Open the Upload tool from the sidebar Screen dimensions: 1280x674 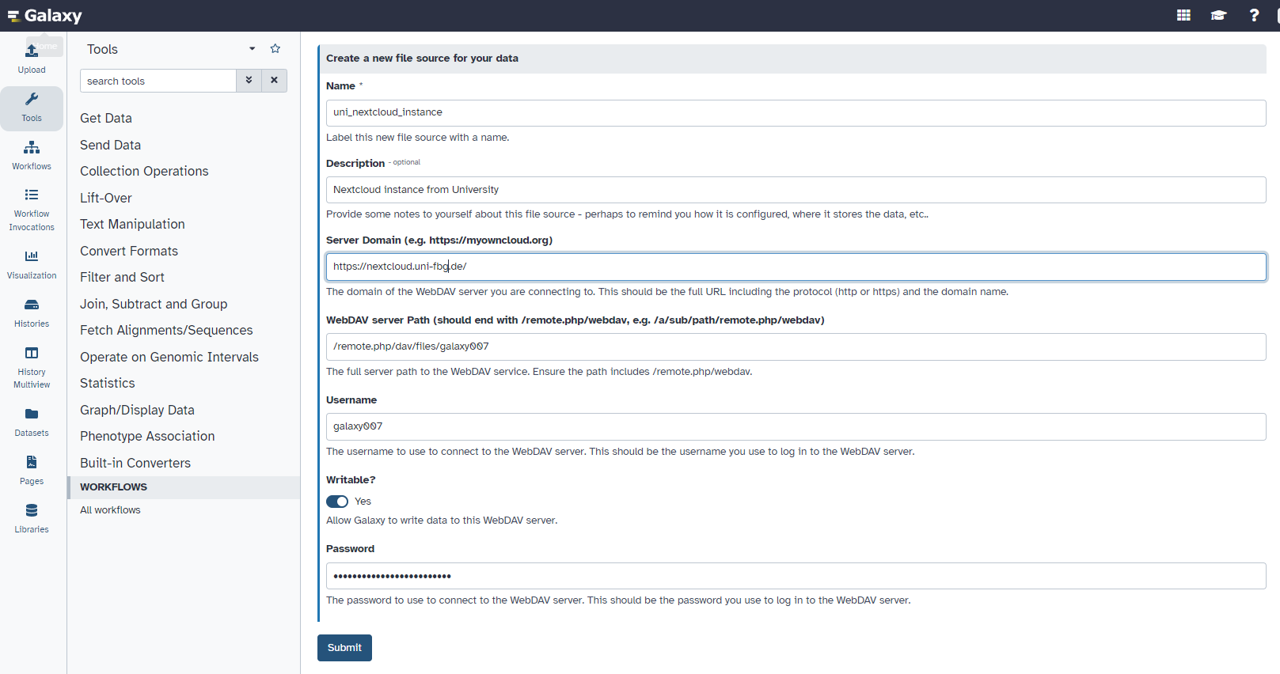click(31, 55)
